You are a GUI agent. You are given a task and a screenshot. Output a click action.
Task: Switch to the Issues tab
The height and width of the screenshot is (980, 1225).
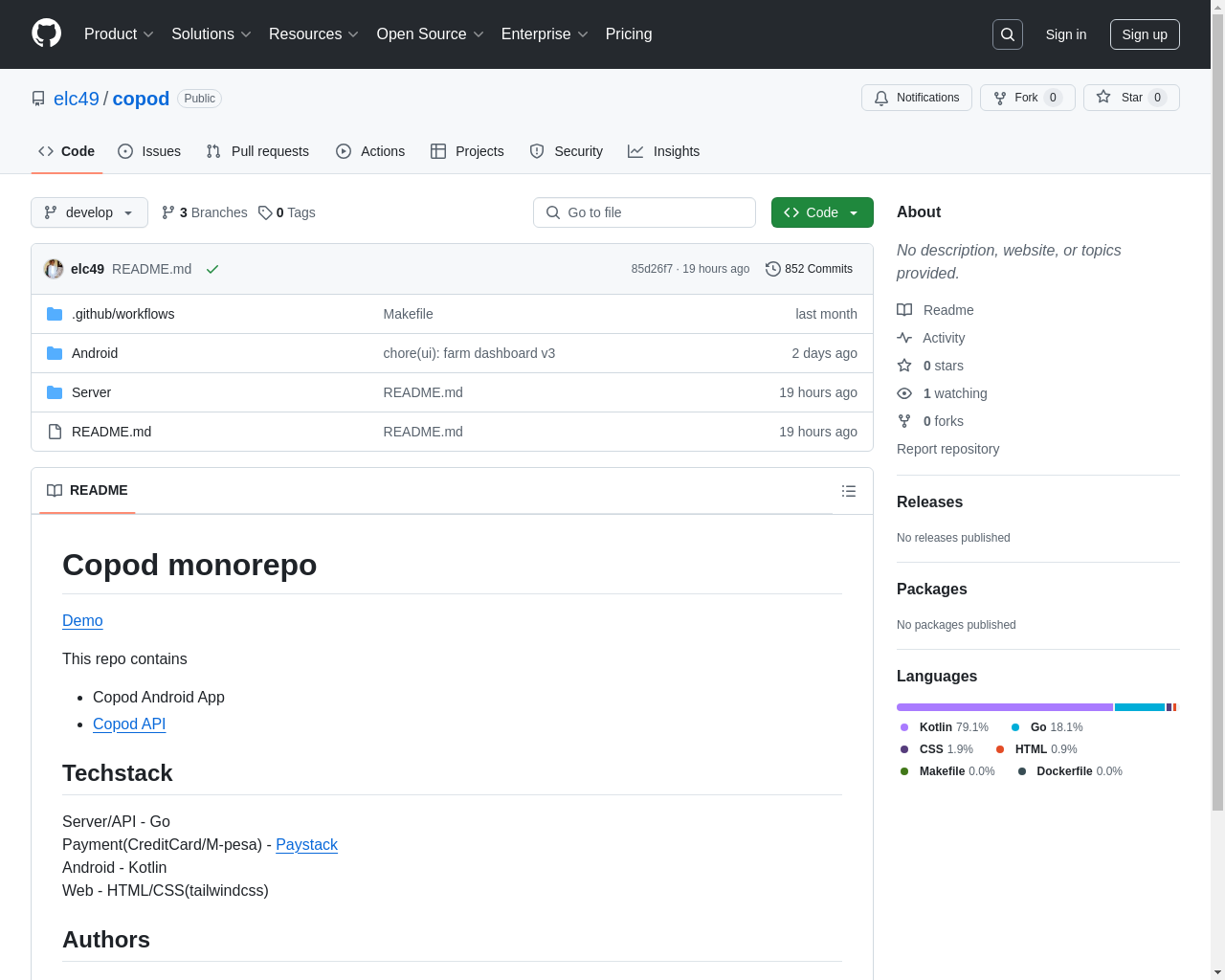[149, 151]
